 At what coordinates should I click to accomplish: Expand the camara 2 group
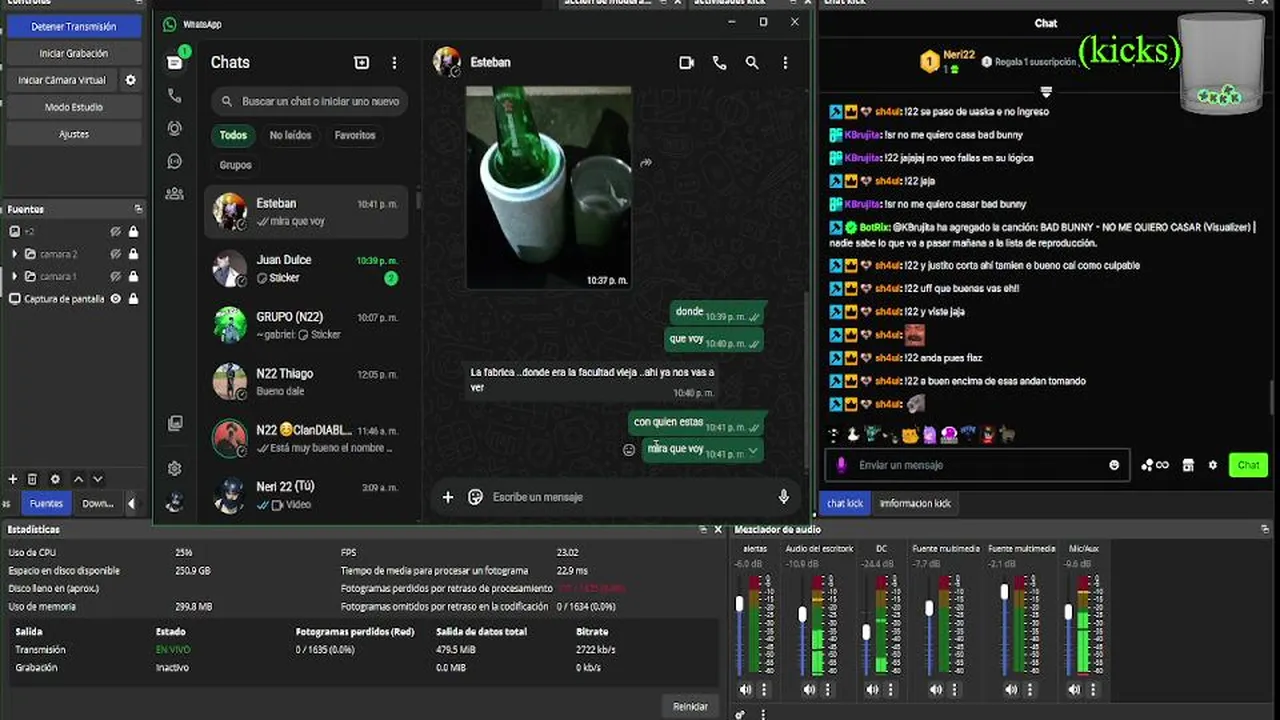tap(15, 254)
